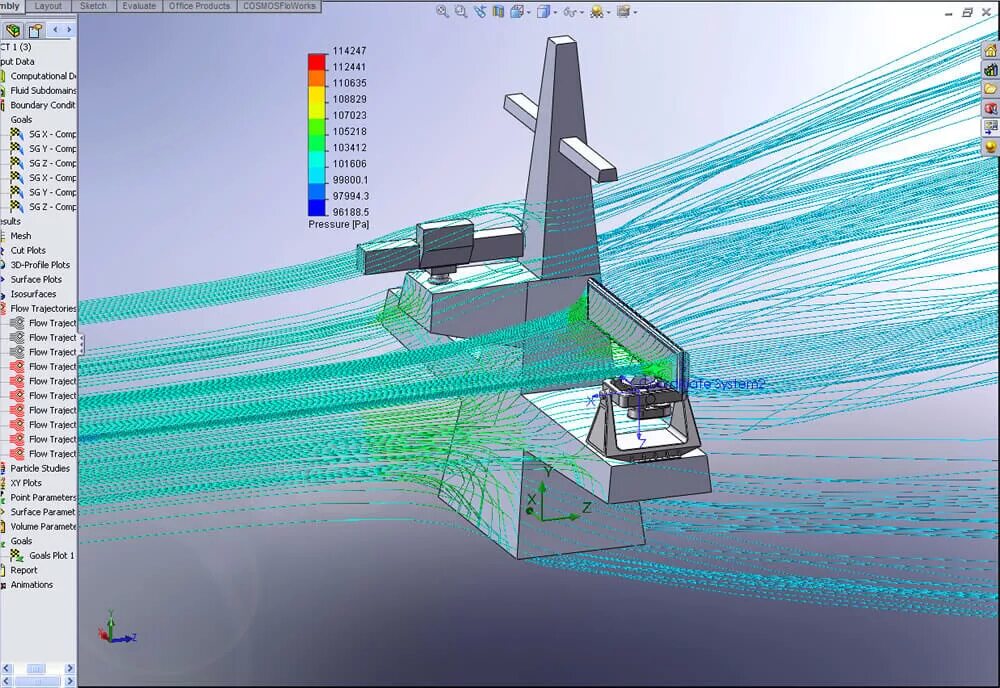1000x688 pixels.
Task: Open SolidWorks Resources home icon in task pane
Action: [990, 51]
